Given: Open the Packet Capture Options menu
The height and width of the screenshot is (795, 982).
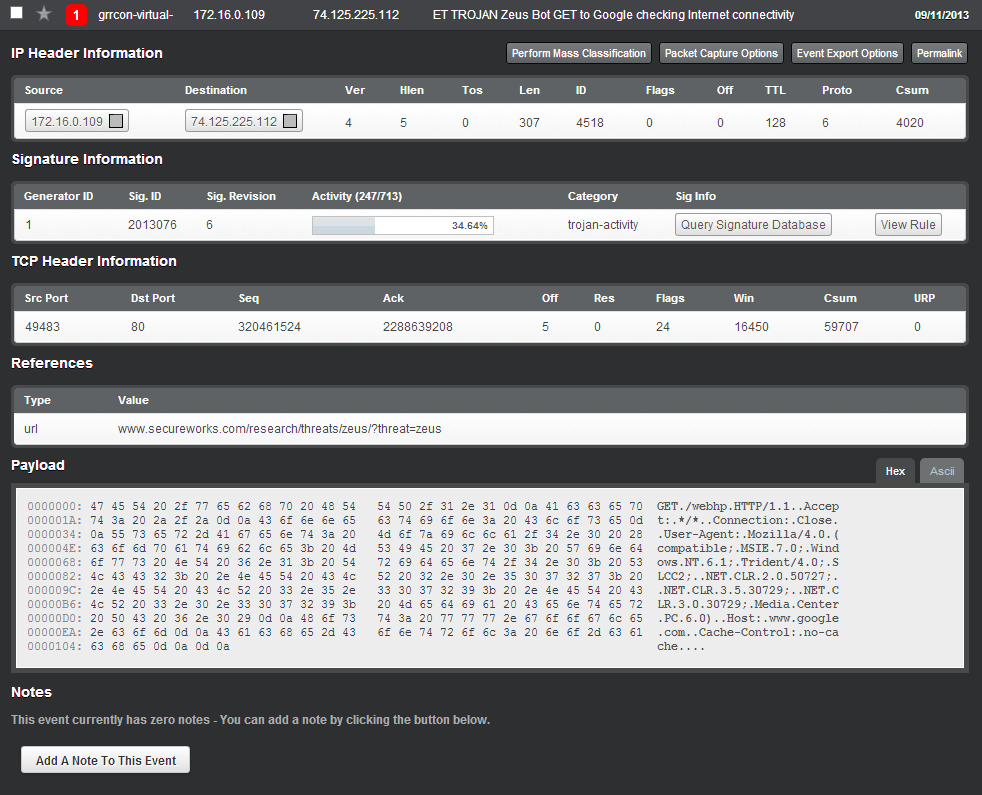Looking at the screenshot, I should (x=721, y=53).
